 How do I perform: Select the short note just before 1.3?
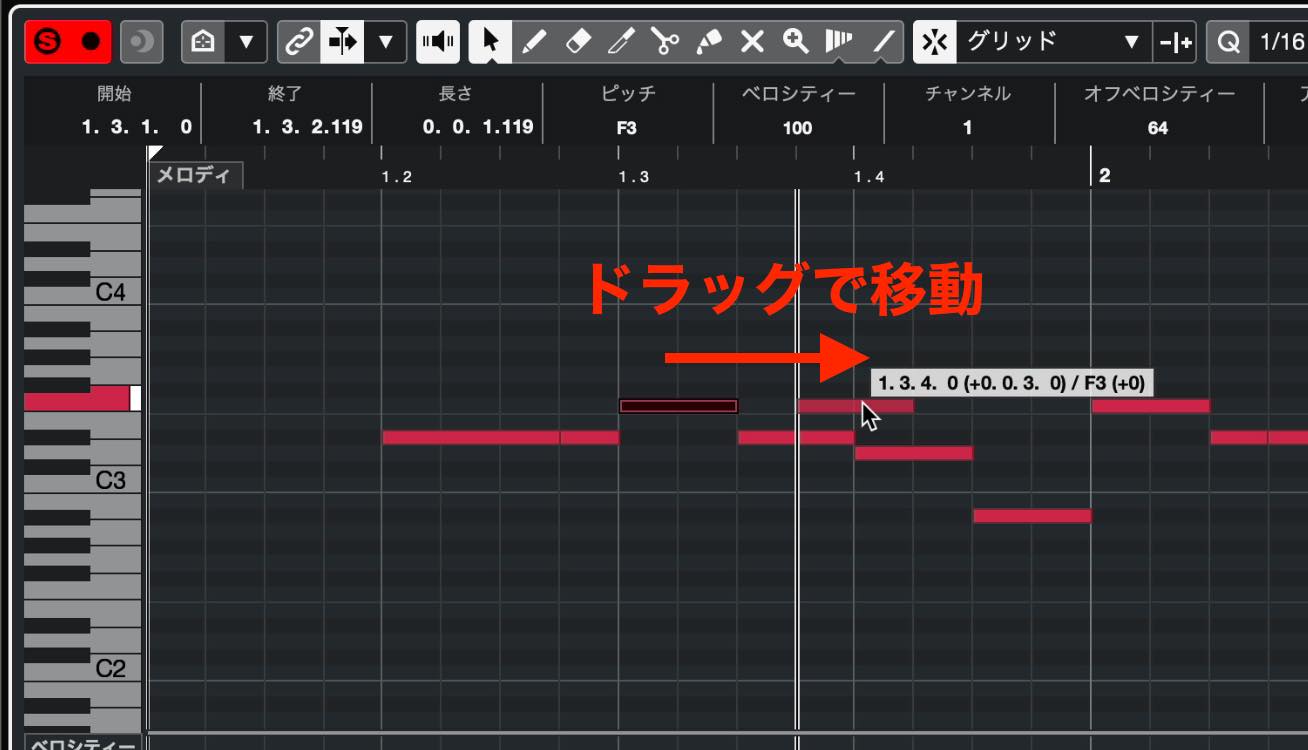[x=589, y=437]
